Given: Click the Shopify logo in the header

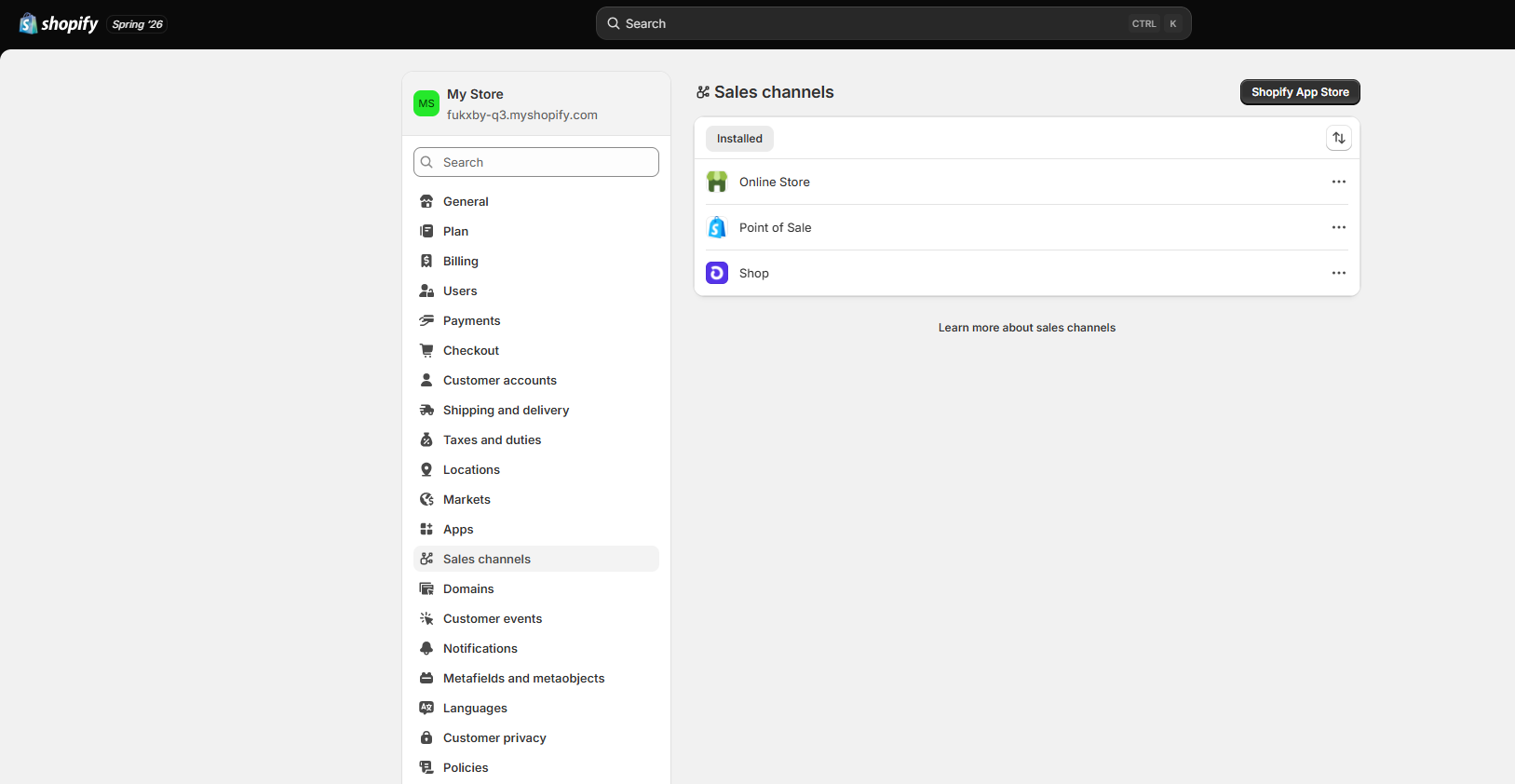Looking at the screenshot, I should point(59,24).
